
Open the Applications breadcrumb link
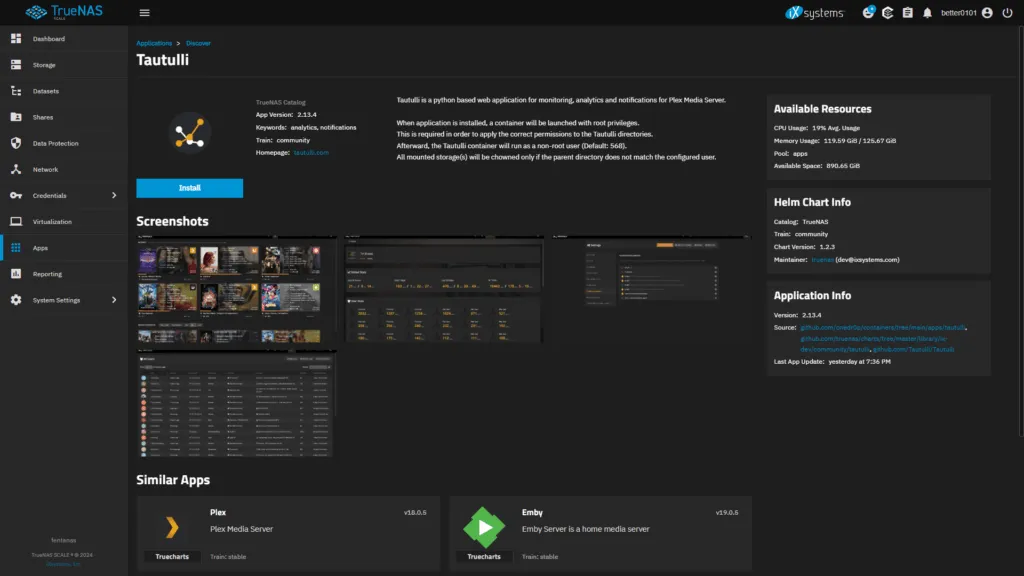[x=153, y=43]
